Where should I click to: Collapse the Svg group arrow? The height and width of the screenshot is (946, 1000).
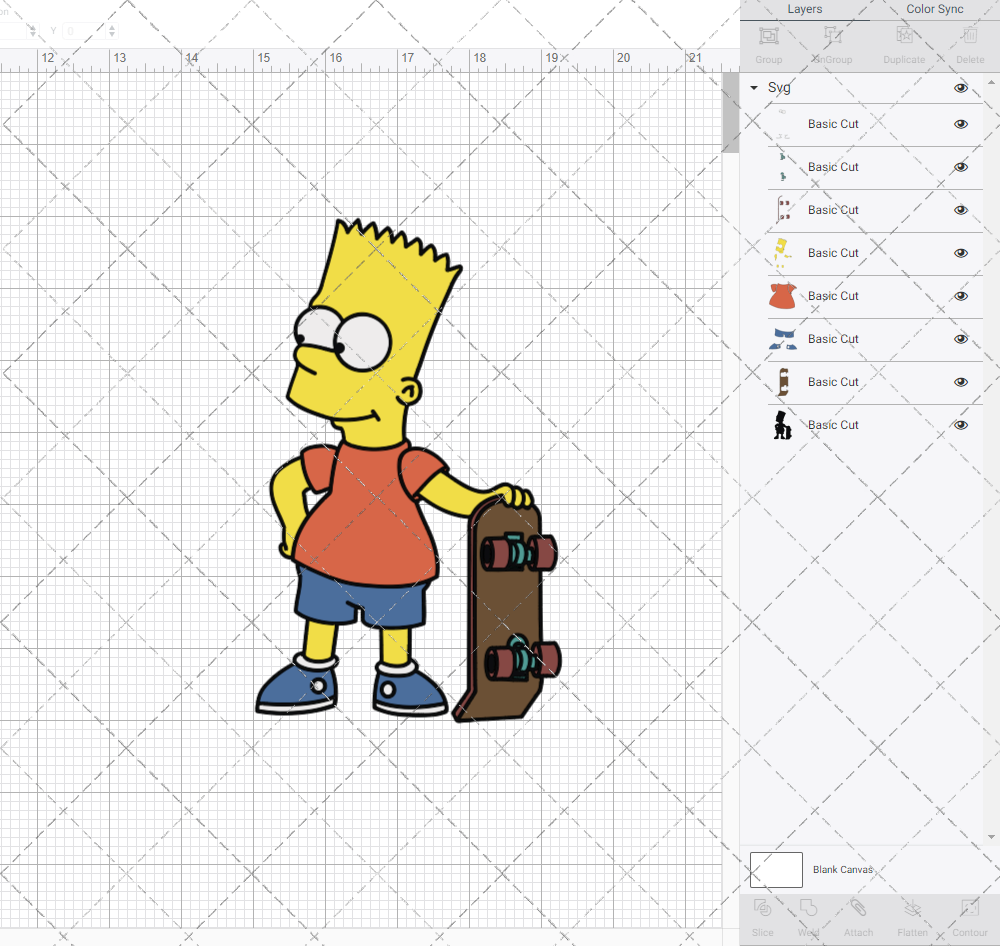(754, 88)
